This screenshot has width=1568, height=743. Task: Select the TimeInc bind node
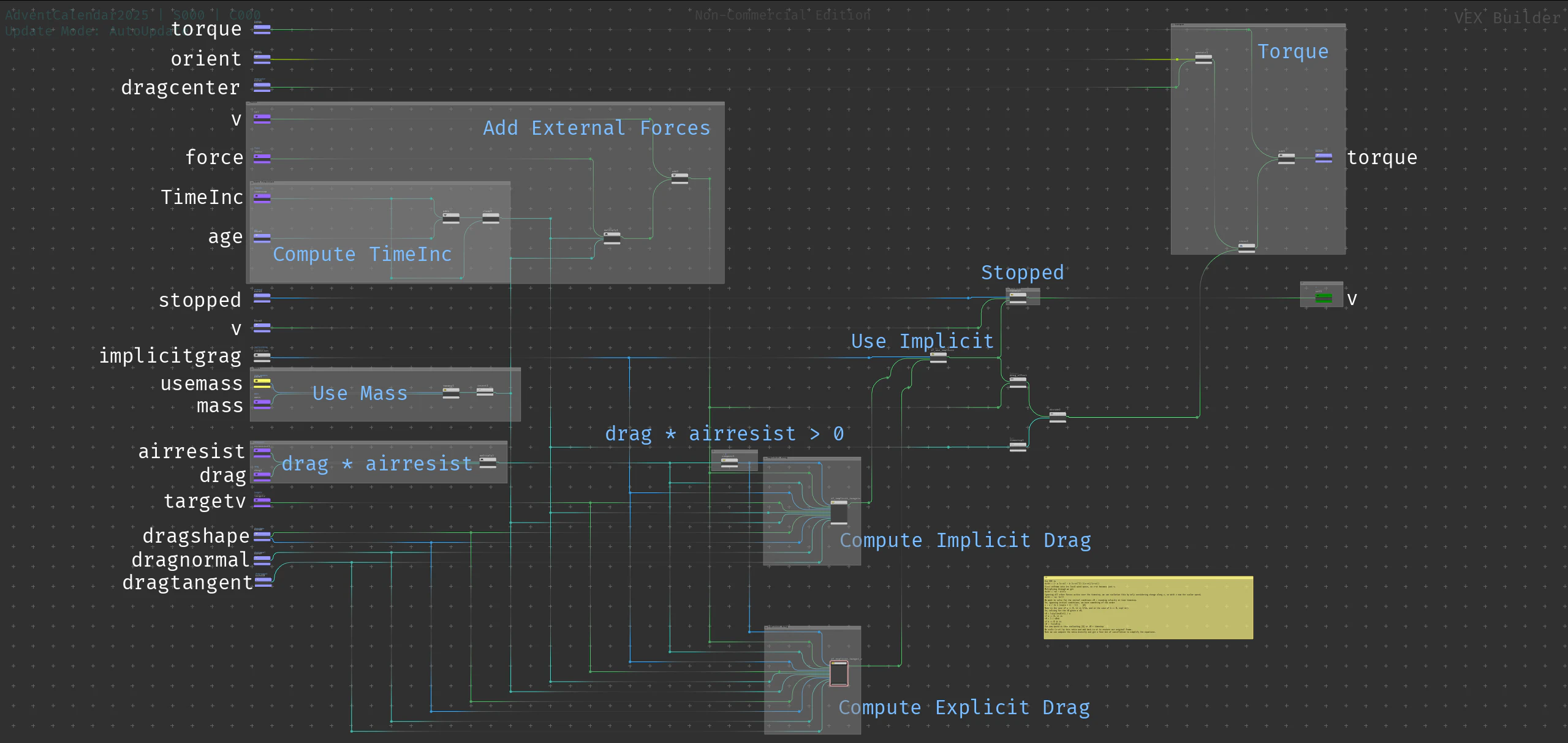[x=262, y=197]
